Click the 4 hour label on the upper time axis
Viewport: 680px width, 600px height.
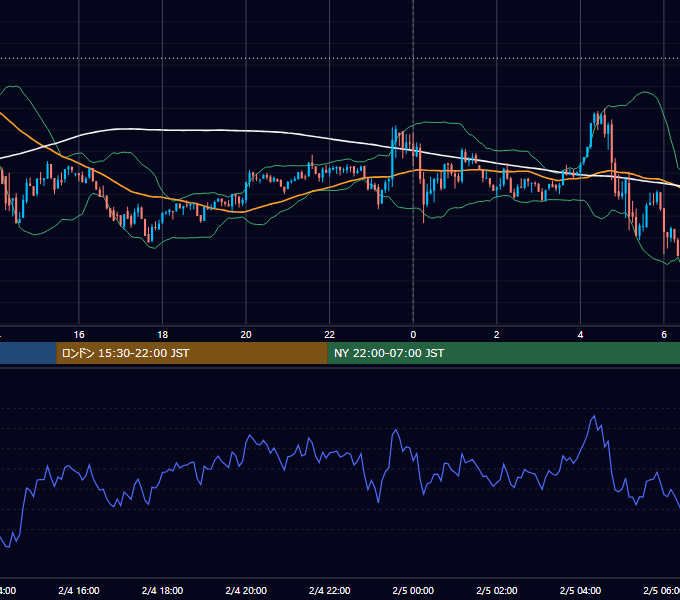pyautogui.click(x=580, y=335)
